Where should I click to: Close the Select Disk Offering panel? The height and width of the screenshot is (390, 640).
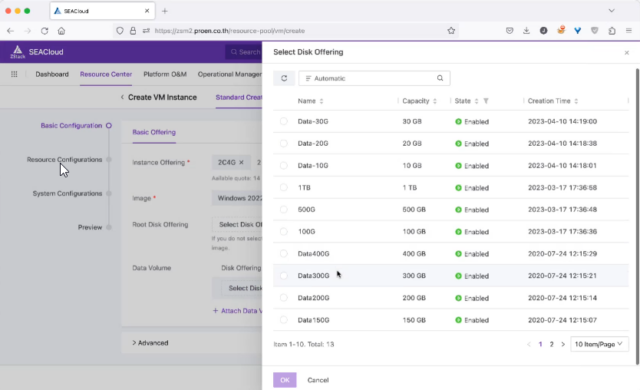tap(627, 53)
